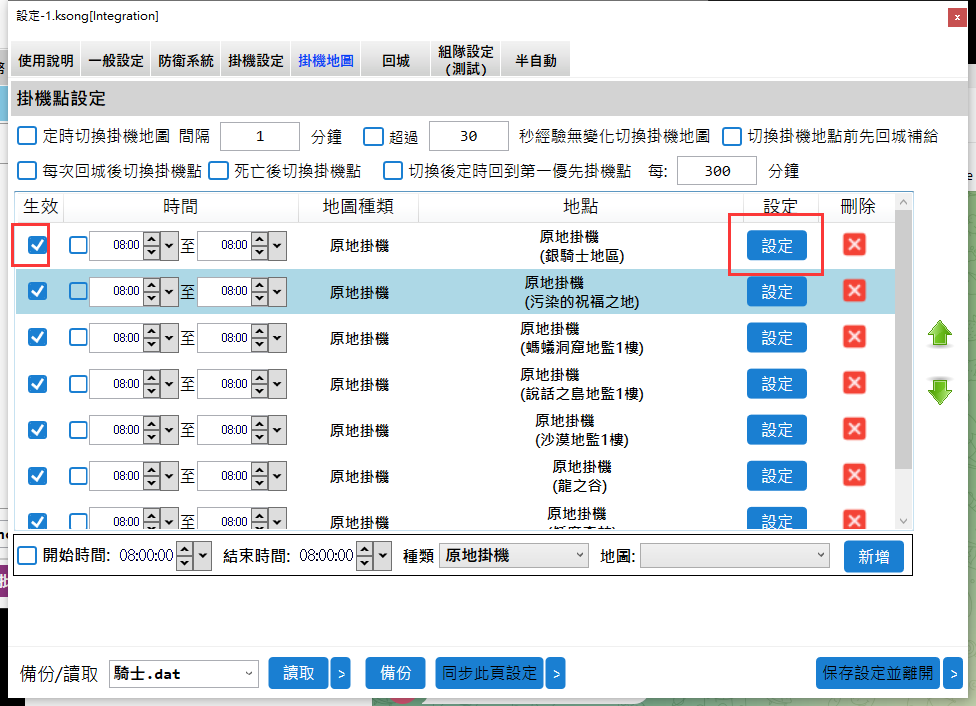Screen dimensions: 976x706
Task: Click the green move-down arrow icon
Action: coord(940,391)
